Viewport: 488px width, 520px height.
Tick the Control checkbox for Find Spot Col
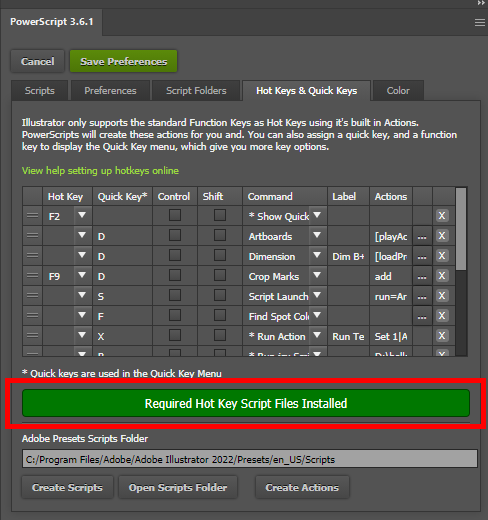tap(175, 315)
